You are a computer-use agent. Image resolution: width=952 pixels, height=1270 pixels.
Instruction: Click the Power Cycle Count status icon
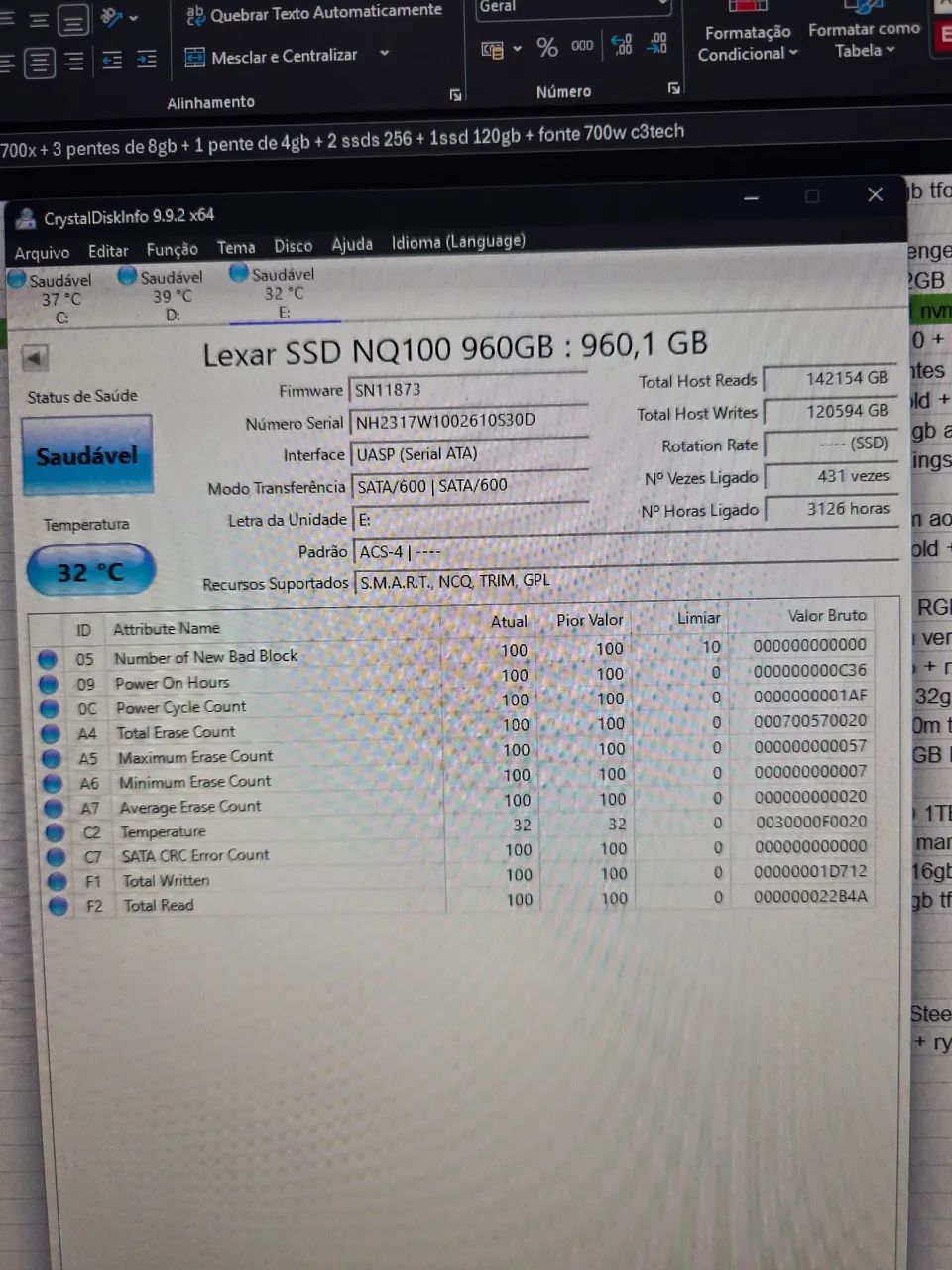[50, 708]
